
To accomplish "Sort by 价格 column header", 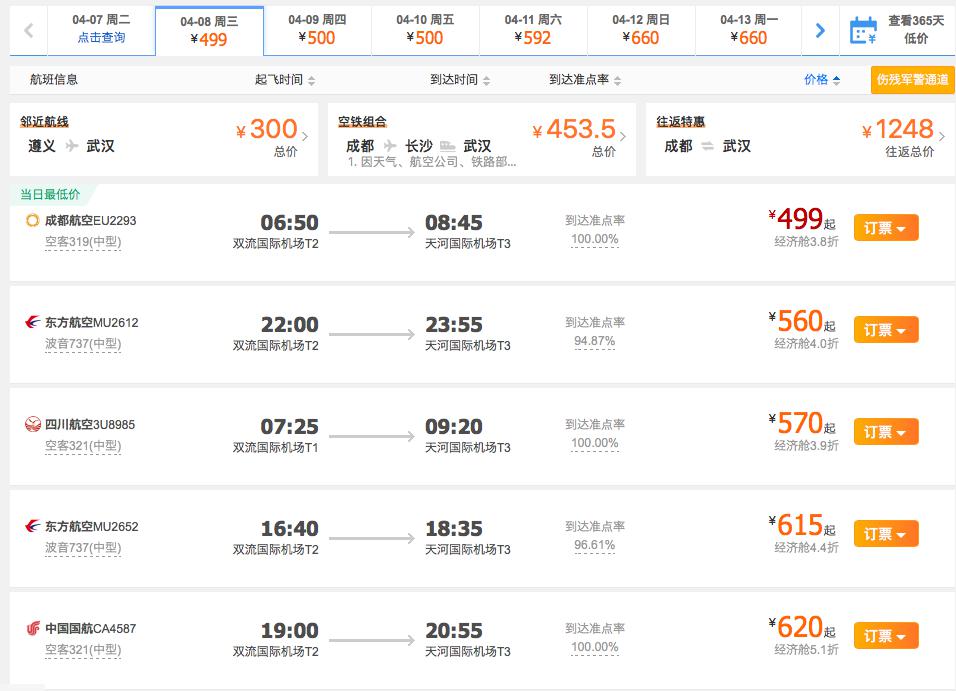I will pyautogui.click(x=821, y=80).
